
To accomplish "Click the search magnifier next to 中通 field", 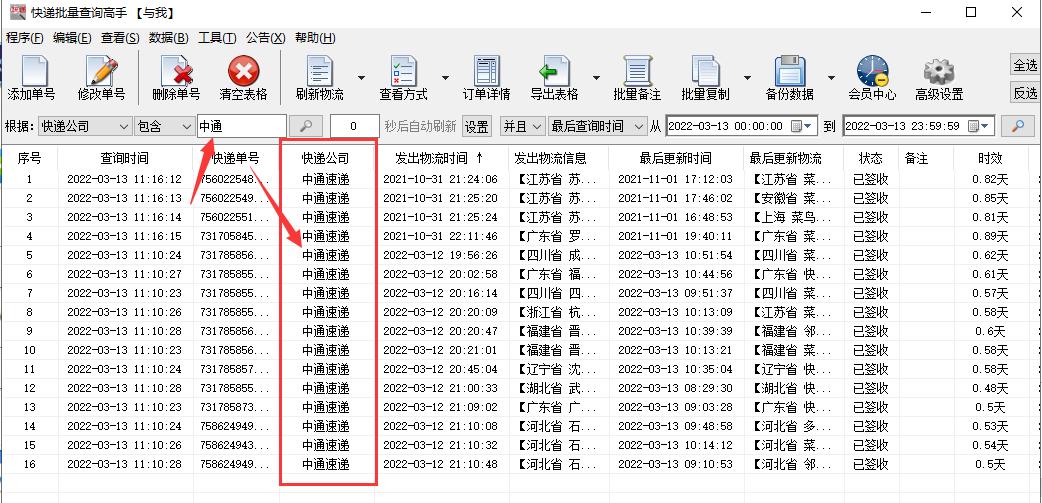I will tap(306, 126).
